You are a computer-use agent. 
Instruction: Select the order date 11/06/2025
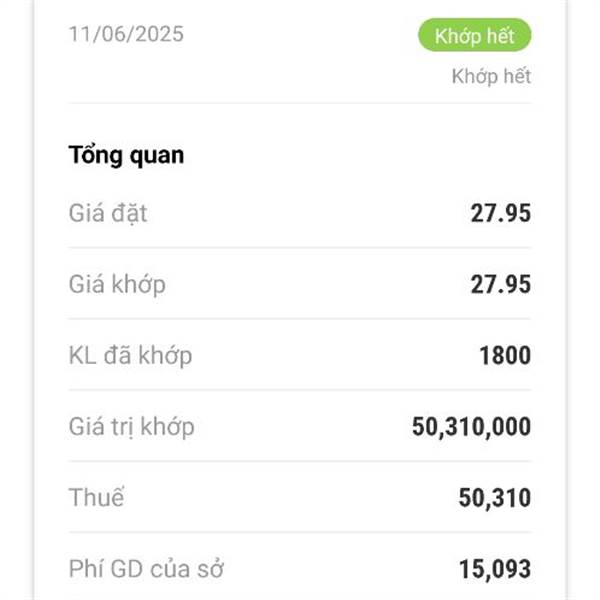[x=126, y=34]
